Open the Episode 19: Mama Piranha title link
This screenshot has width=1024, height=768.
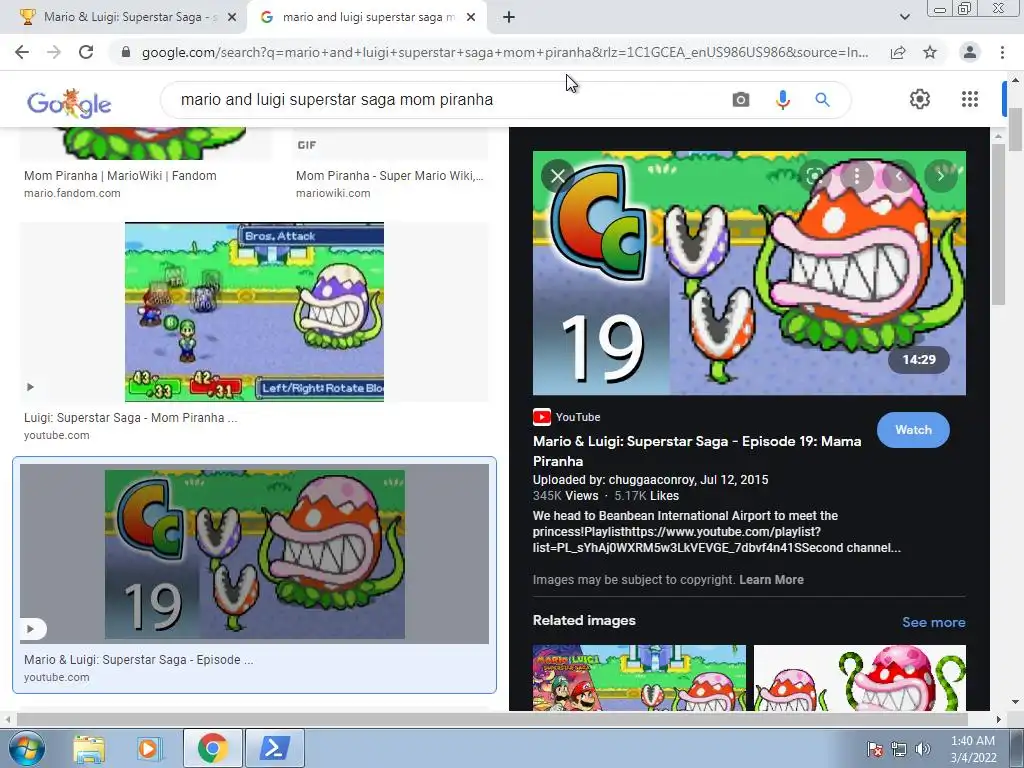pyautogui.click(x=697, y=451)
